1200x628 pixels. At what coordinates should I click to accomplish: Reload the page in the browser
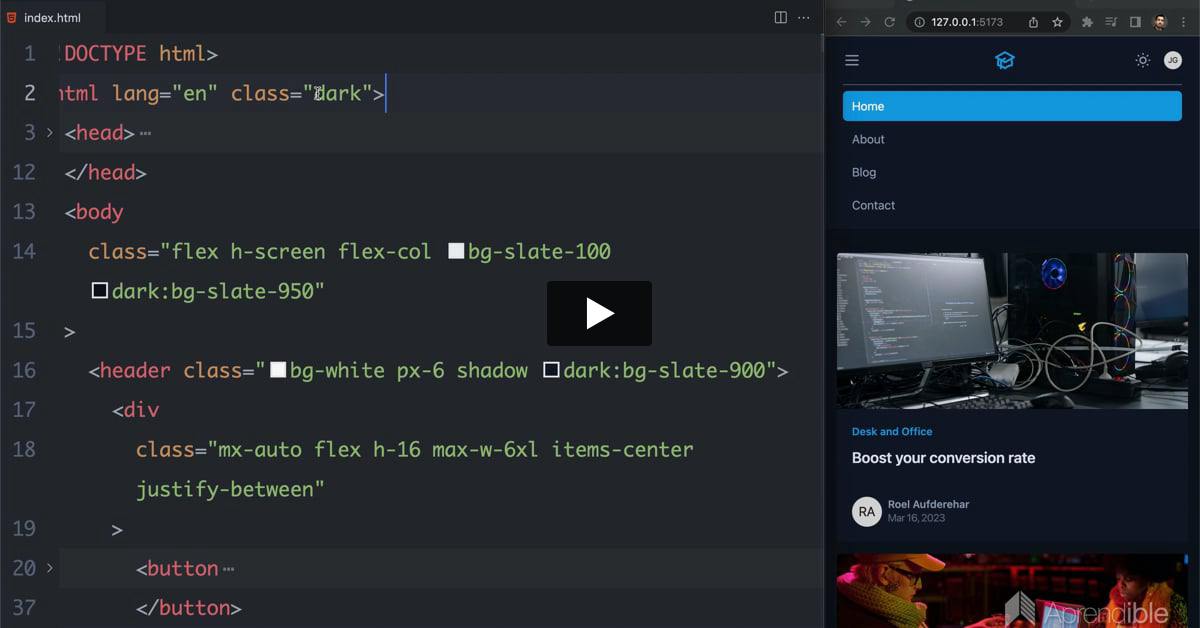(x=889, y=22)
